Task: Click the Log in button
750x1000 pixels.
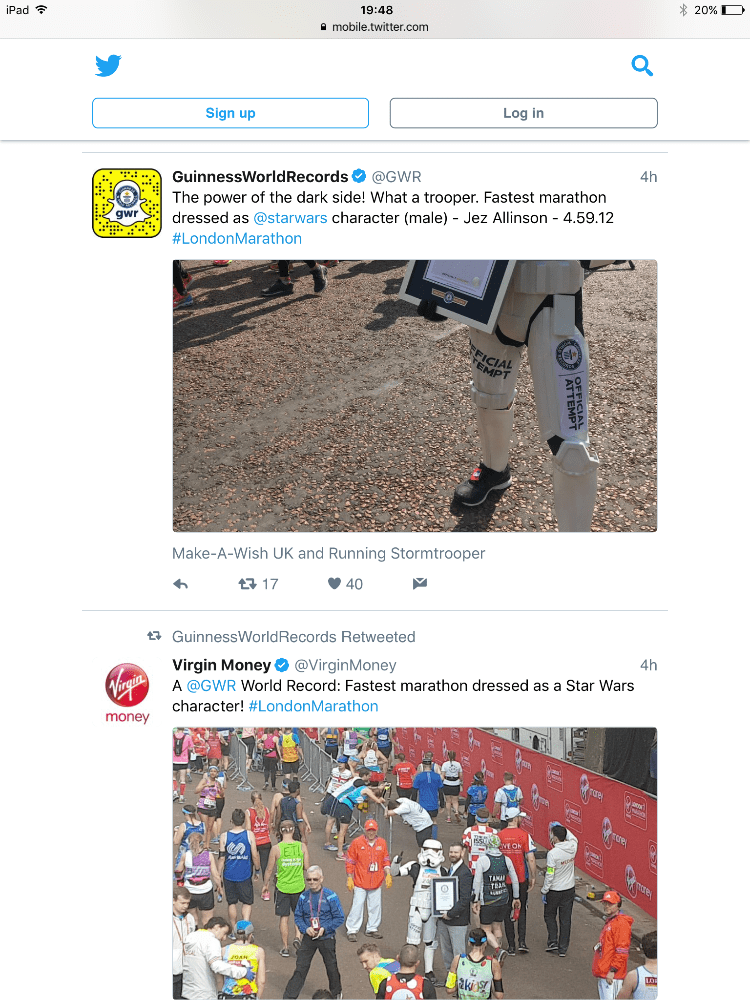Action: (x=524, y=113)
